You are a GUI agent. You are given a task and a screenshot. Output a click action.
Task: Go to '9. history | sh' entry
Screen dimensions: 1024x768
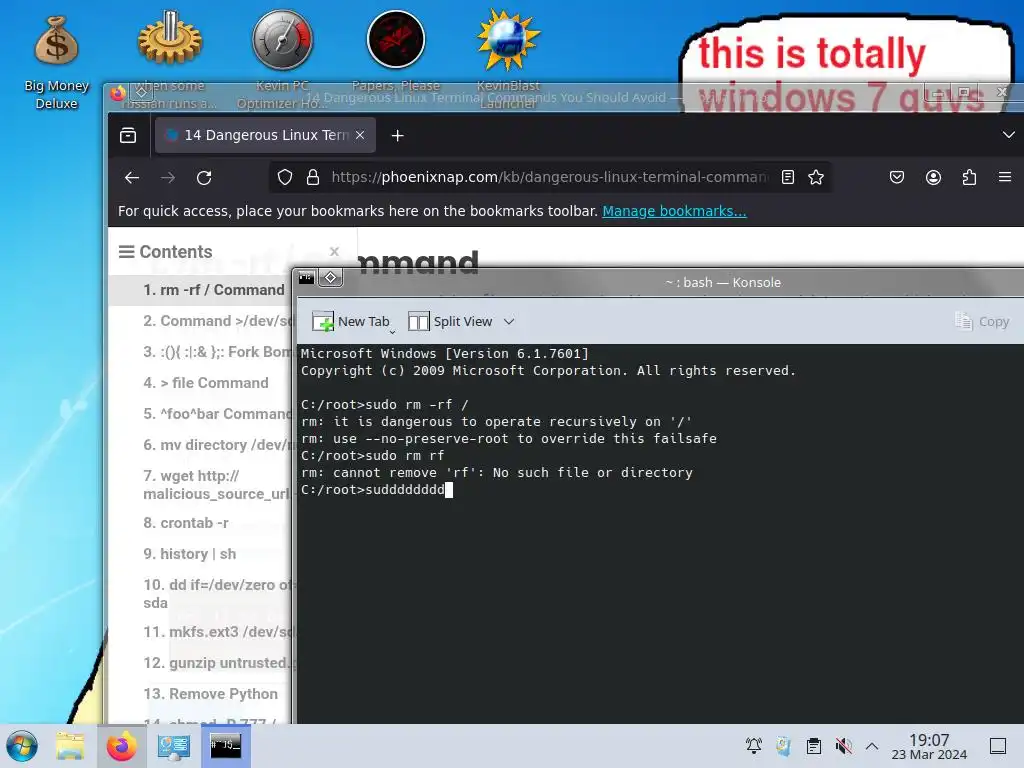(189, 554)
